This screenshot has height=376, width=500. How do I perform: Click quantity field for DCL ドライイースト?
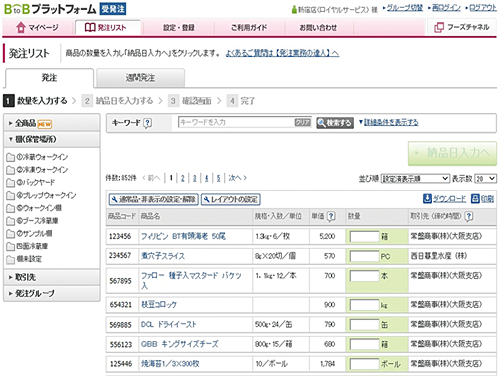(x=364, y=324)
